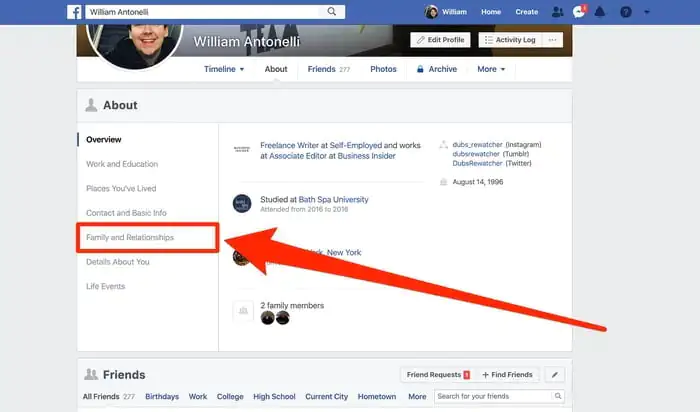This screenshot has height=412, width=700.
Task: Open the Friends 277 profile tab
Action: 329,69
